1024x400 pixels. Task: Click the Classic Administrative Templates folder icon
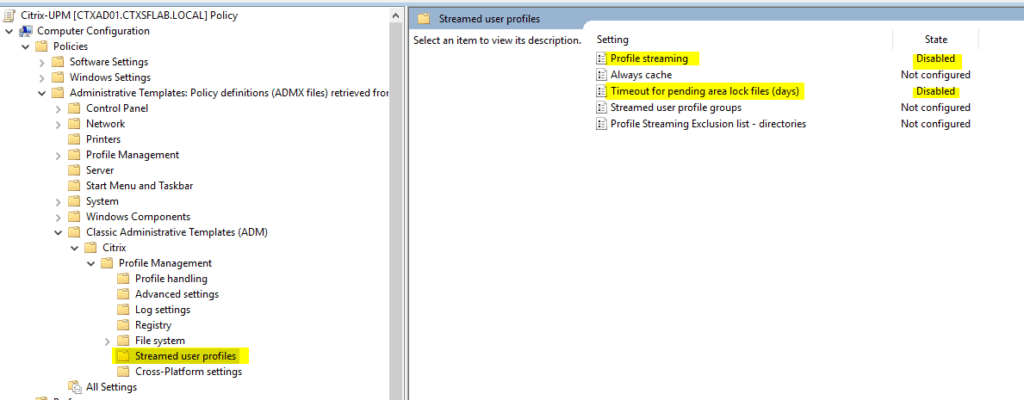[75, 232]
